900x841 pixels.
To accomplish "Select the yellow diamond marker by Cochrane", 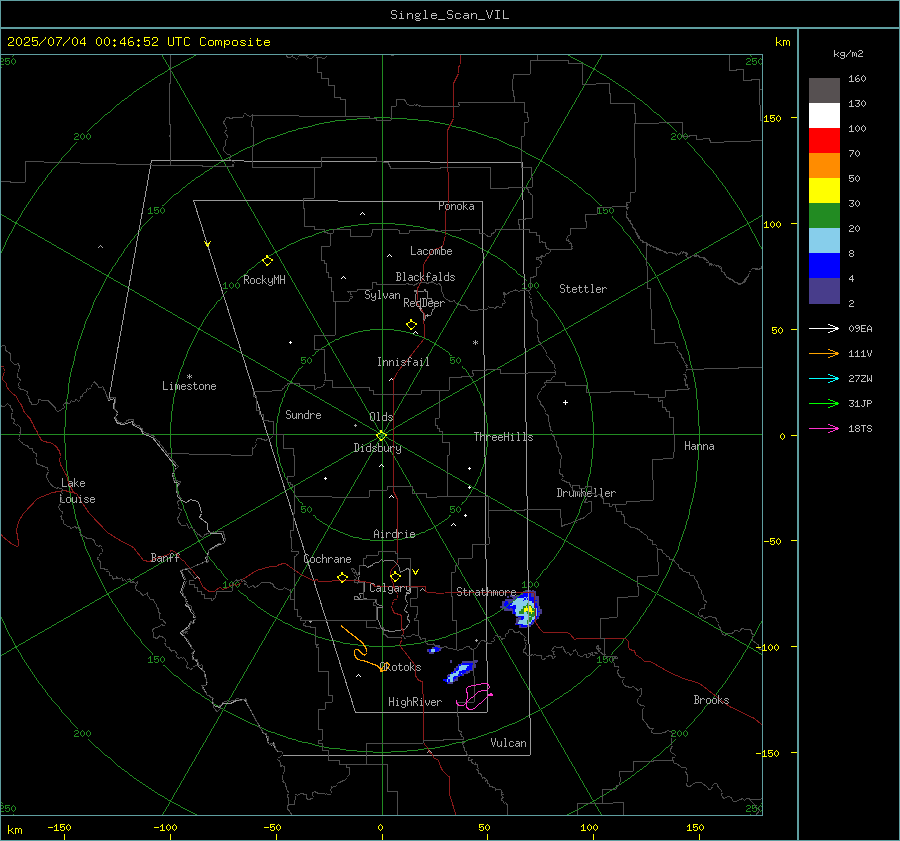I will [342, 578].
